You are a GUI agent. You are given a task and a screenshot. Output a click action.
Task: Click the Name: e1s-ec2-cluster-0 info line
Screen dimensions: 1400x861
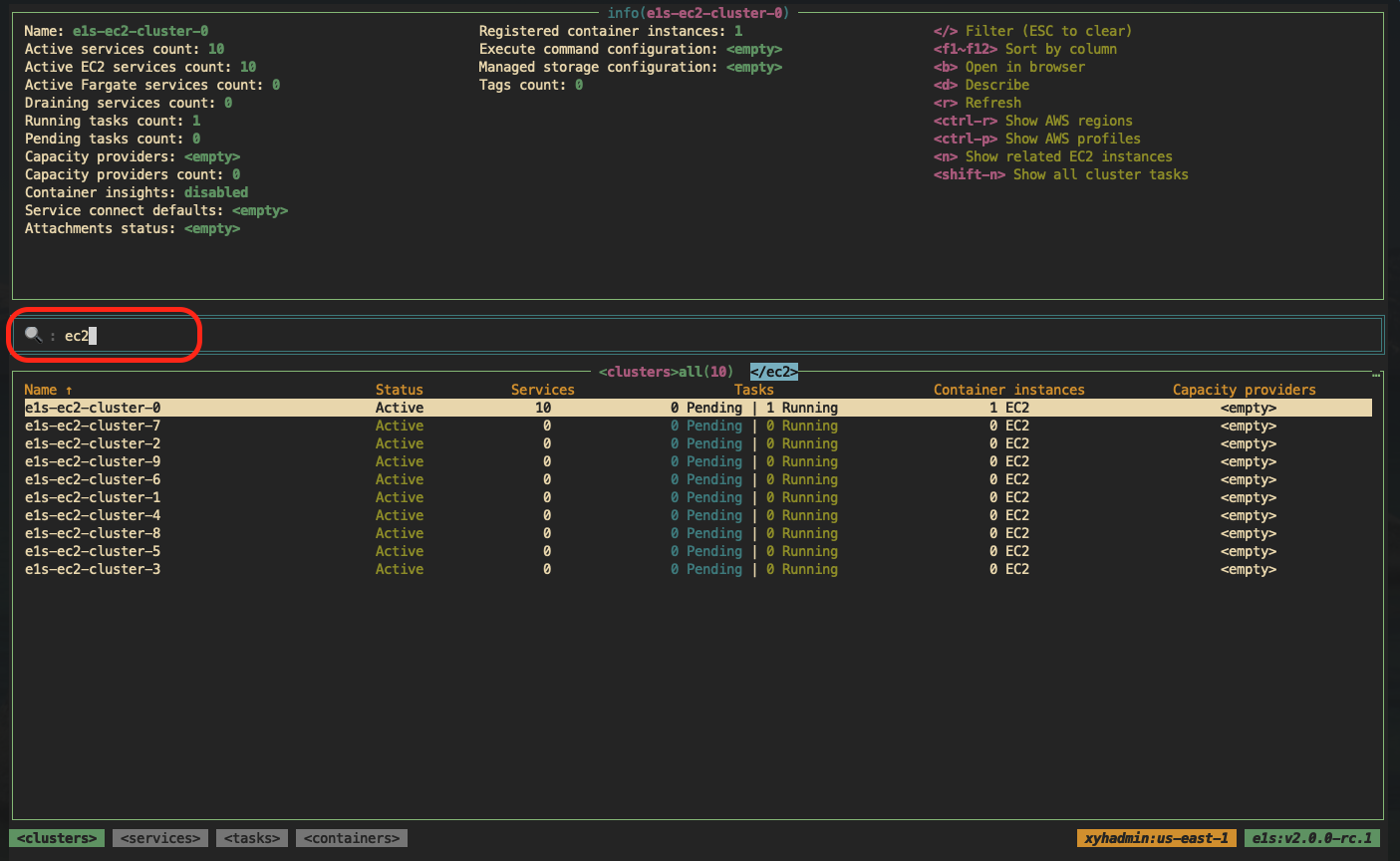pos(117,31)
